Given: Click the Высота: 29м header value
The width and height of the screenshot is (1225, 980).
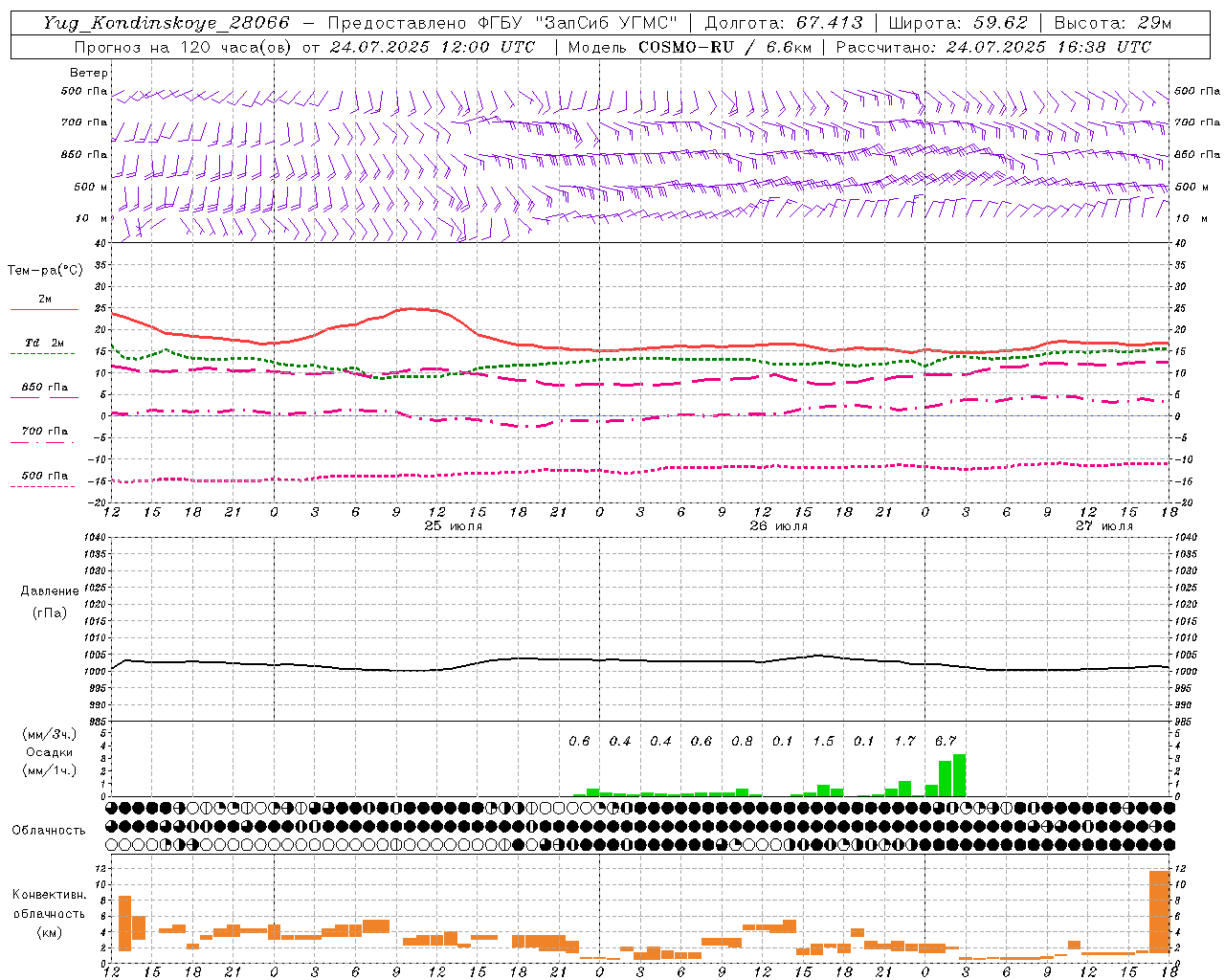Looking at the screenshot, I should tap(1112, 23).
